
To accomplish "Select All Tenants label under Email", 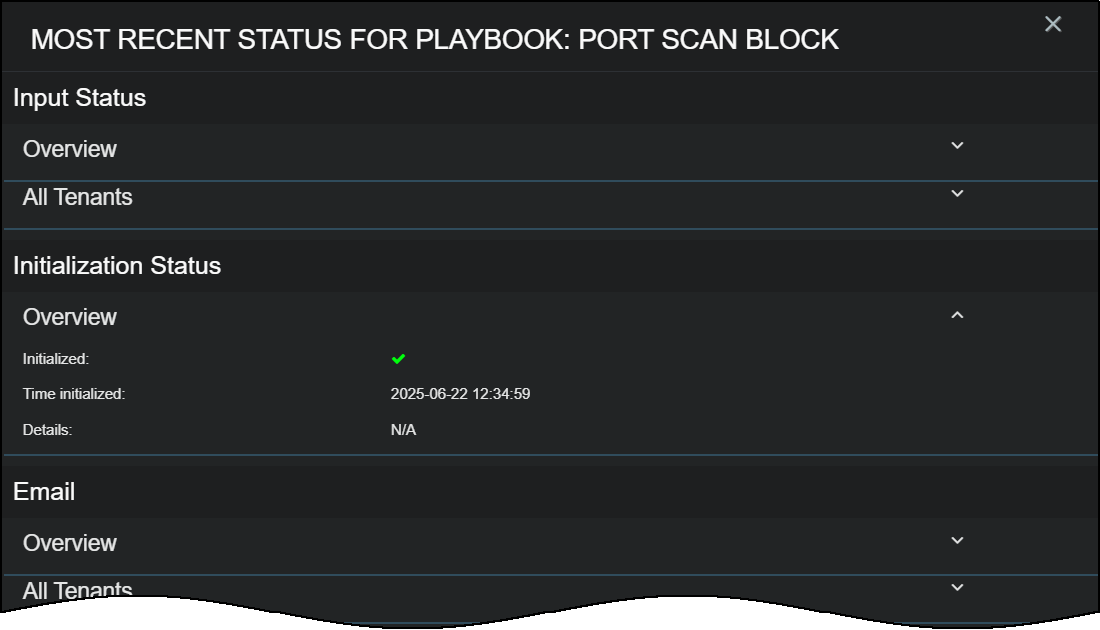I will click(x=78, y=589).
